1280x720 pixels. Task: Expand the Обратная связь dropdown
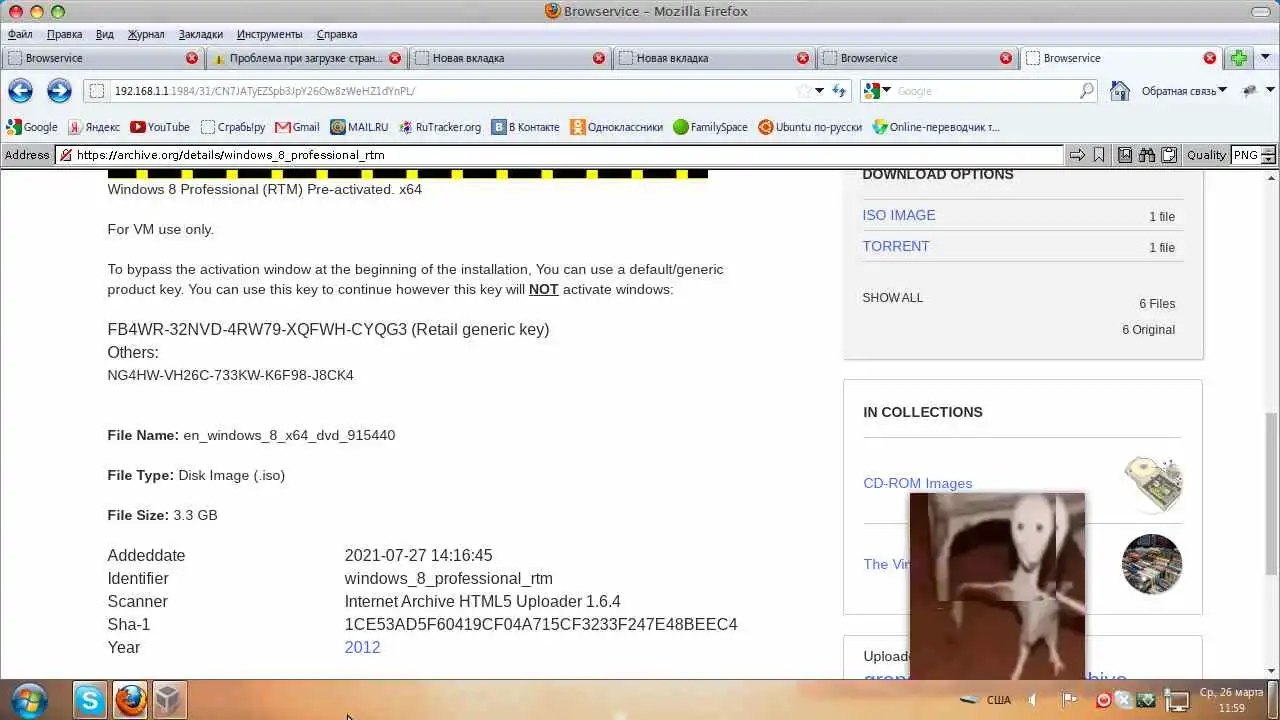coord(1185,91)
